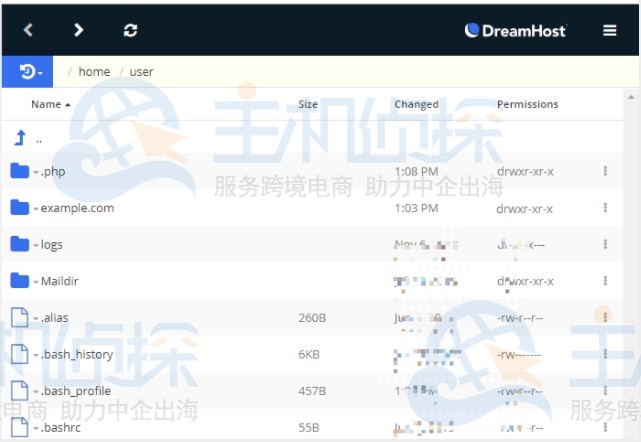Screen dimensions: 641x442
Task: Expand the dropdown arrow beside logs
Action: click(36, 246)
